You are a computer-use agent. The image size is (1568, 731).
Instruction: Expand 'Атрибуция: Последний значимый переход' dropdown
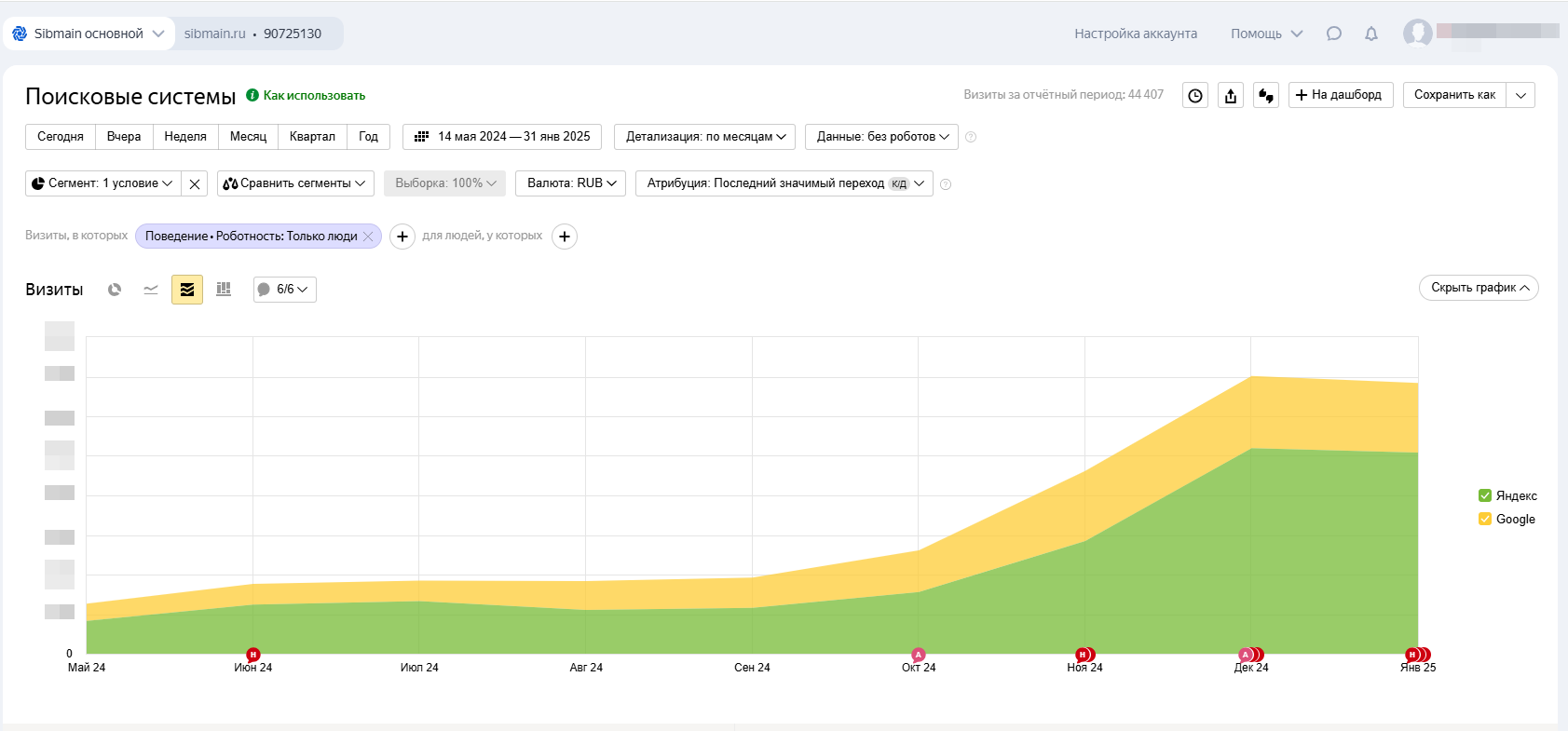coord(784,183)
